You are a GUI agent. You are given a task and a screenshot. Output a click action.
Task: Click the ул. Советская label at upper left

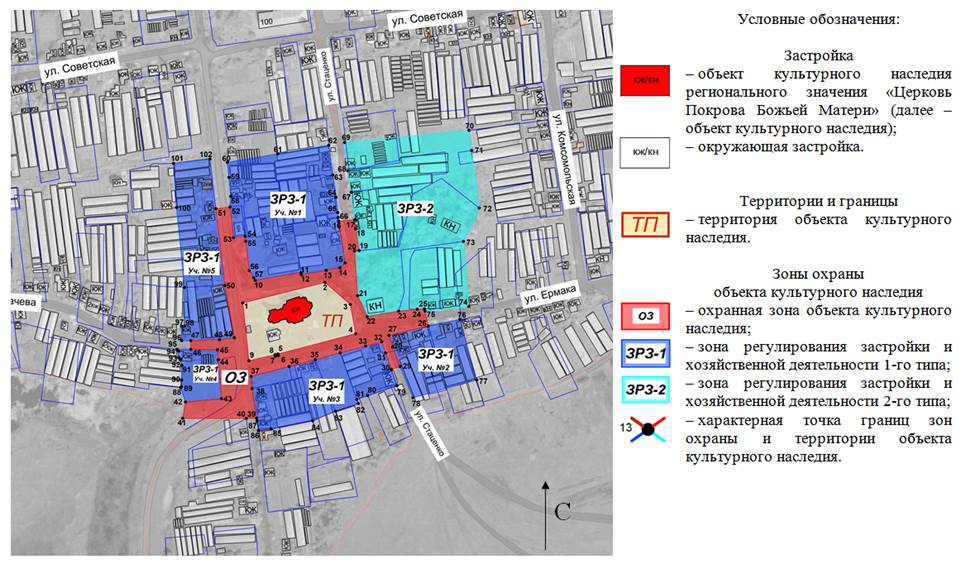click(x=79, y=67)
